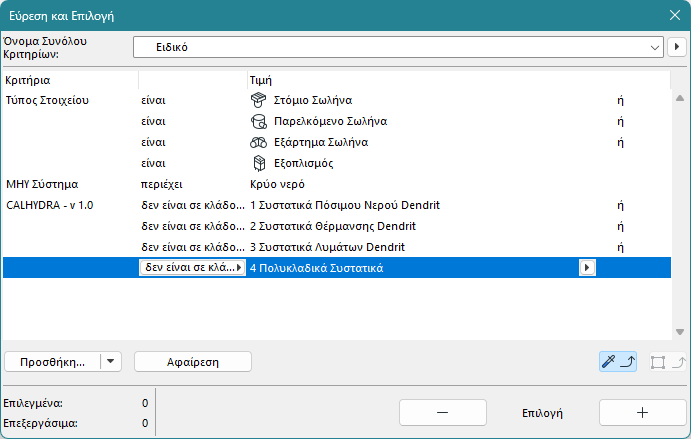The width and height of the screenshot is (691, 439).
Task: Open the Προσθήκη dropdown arrow
Action: coord(111,362)
